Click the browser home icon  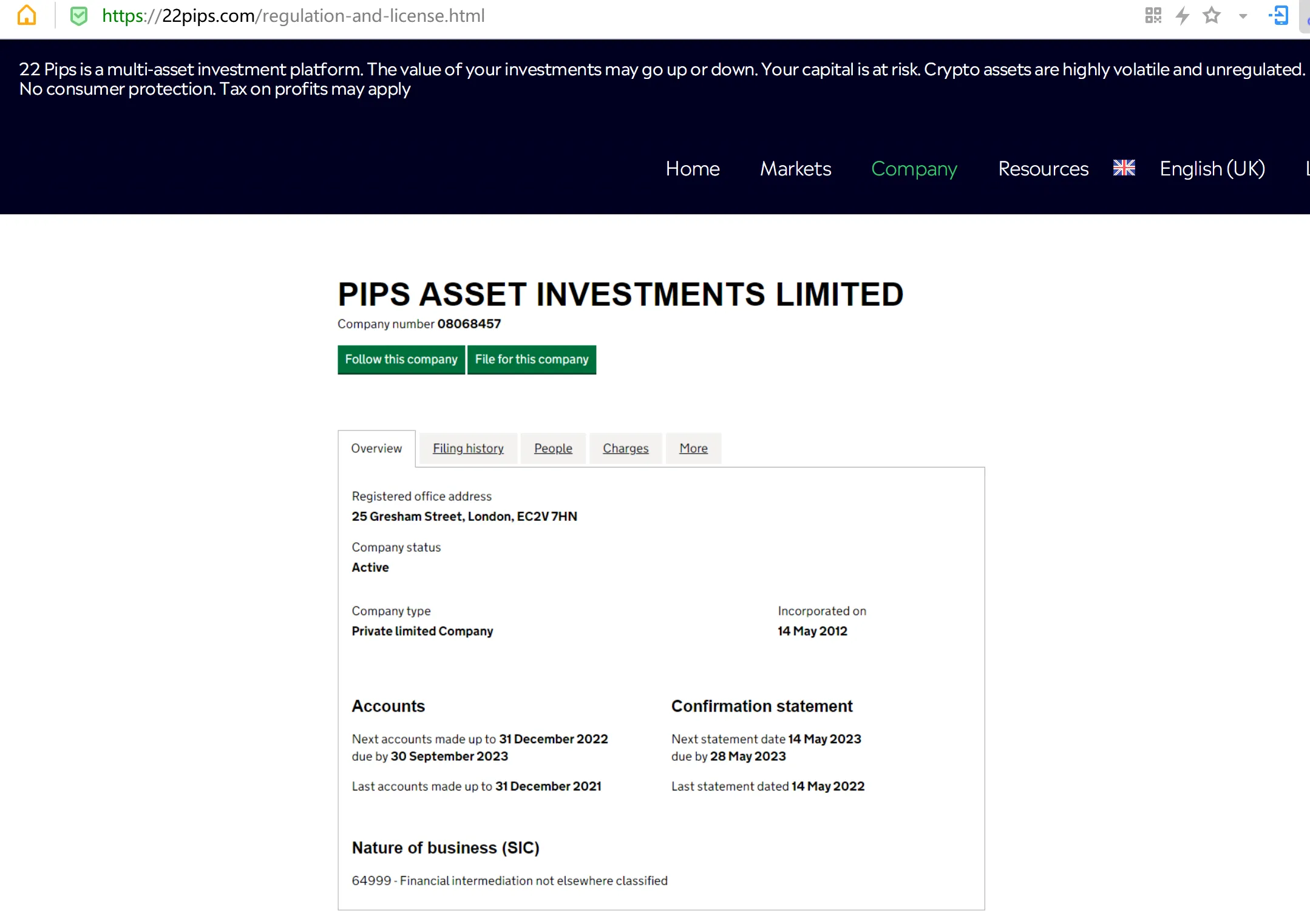click(27, 15)
